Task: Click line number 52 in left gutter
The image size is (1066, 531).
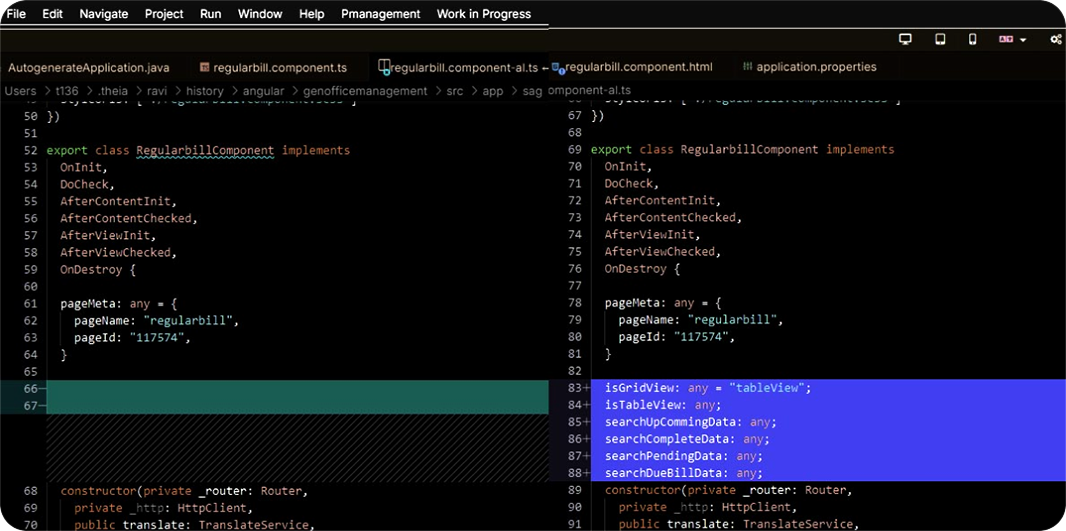Action: [x=30, y=150]
